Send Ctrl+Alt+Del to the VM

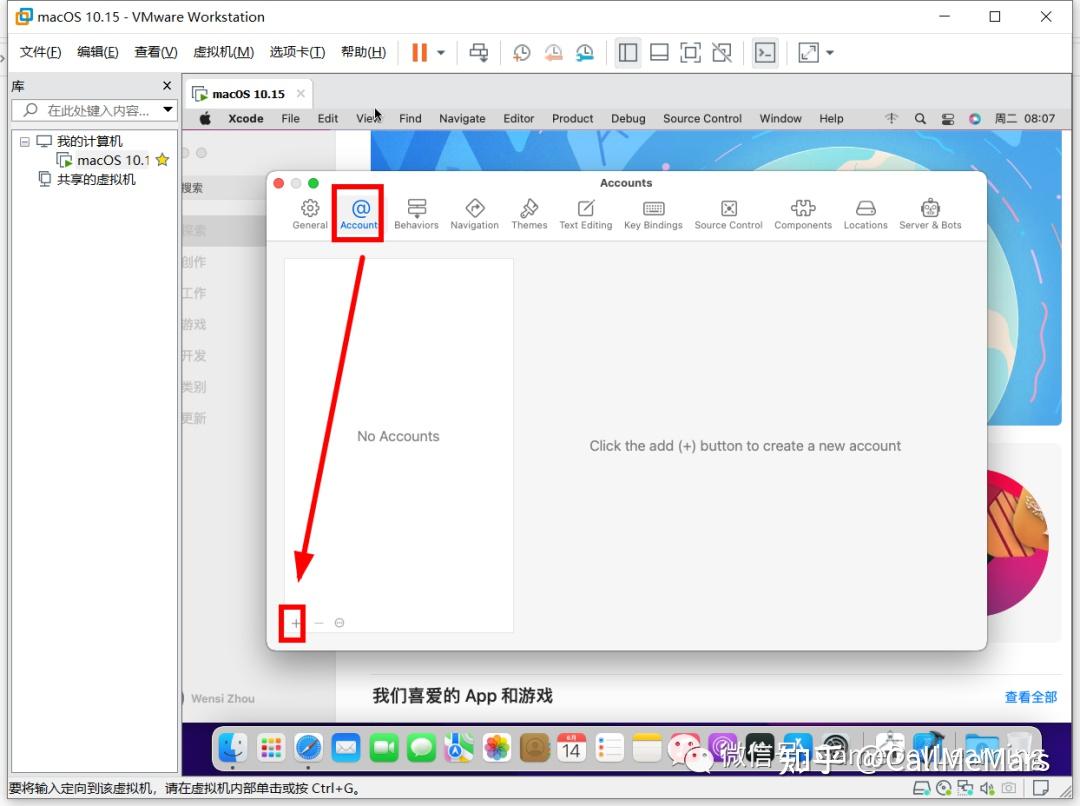pos(479,52)
